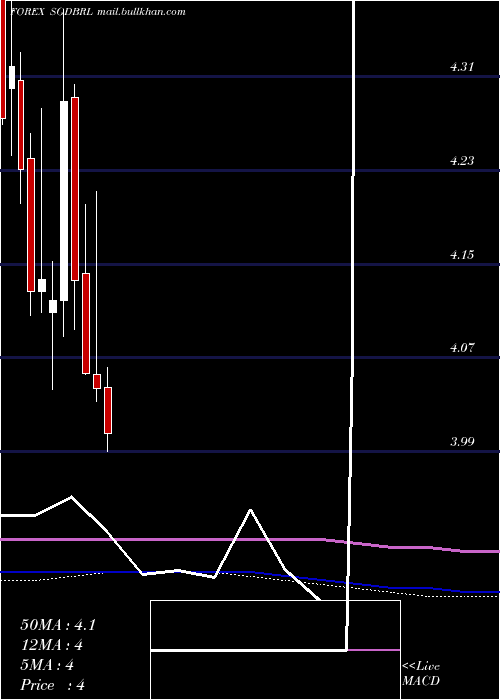Click the 'FOREX SODBRL mail.bullkhan.com' title text
The image size is (500, 700).
[x=97, y=12]
